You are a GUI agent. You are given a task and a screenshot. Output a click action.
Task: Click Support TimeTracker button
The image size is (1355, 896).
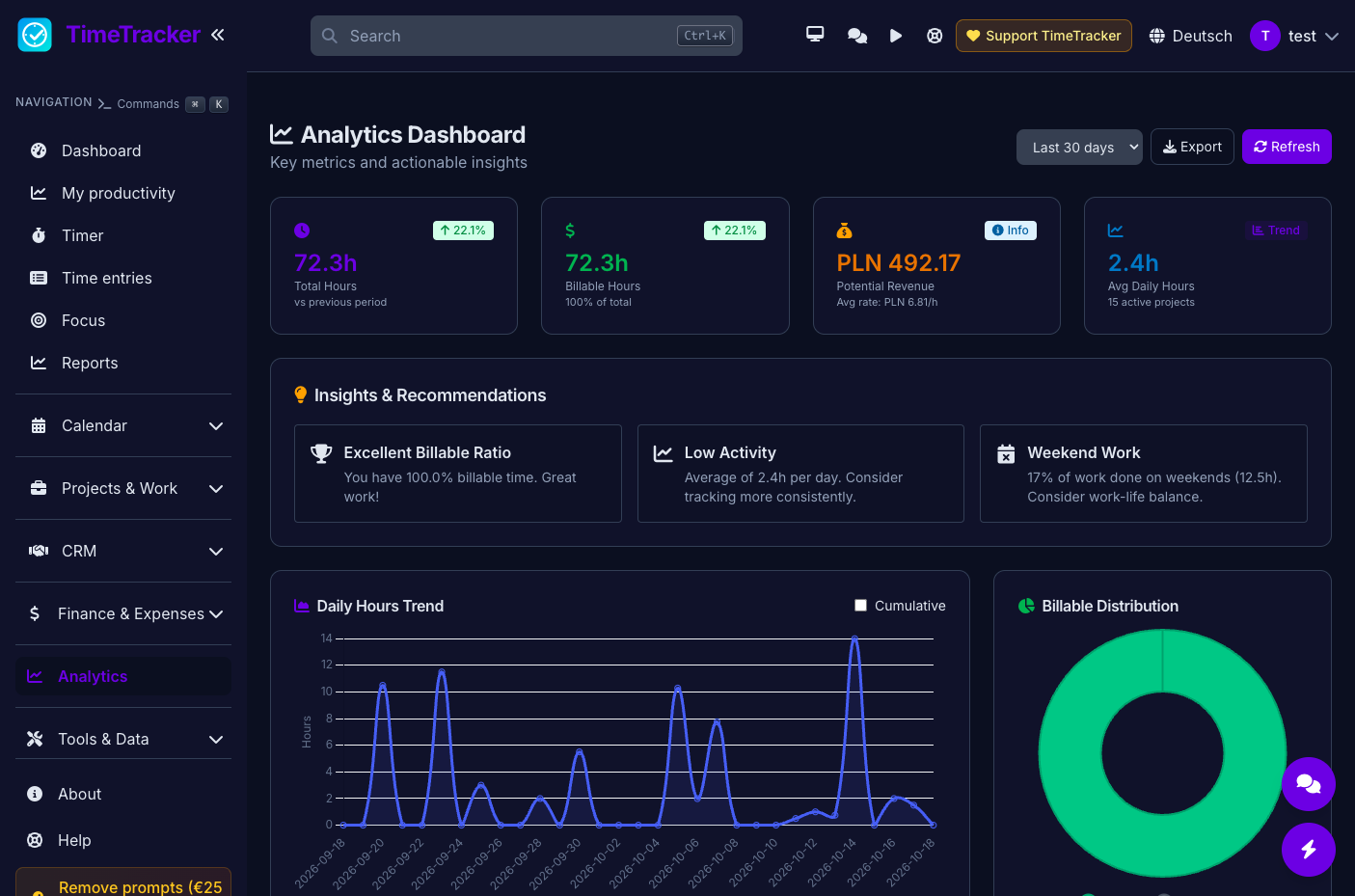point(1043,36)
